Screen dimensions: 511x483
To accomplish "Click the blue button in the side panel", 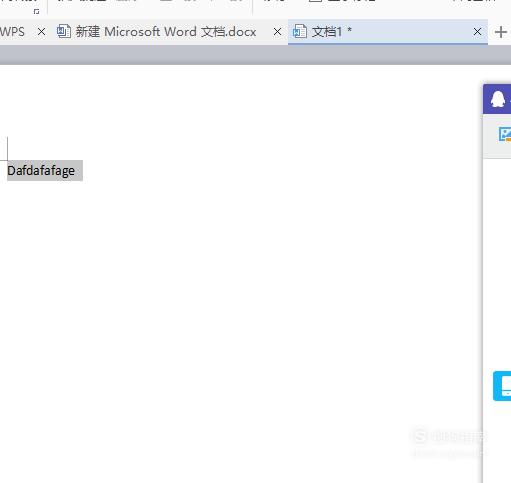I will tap(502, 386).
